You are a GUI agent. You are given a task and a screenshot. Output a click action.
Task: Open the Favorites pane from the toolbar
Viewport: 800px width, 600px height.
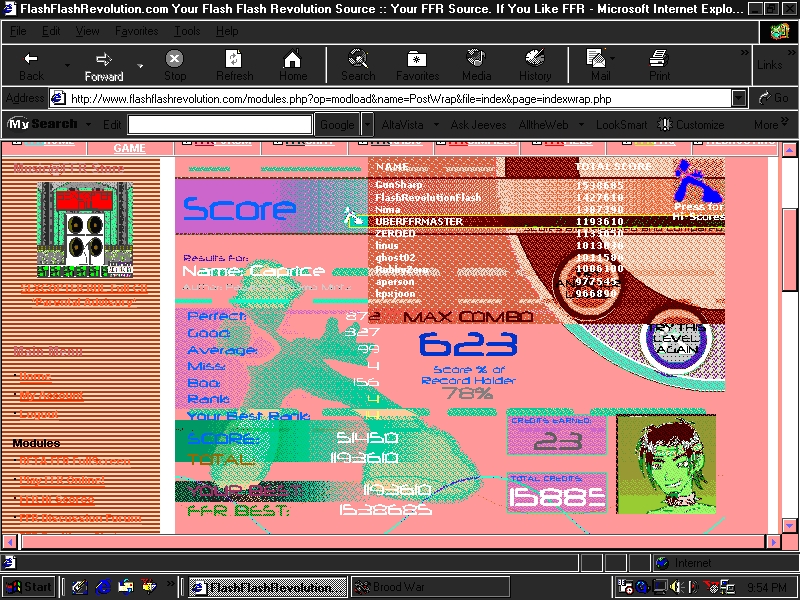tap(417, 66)
